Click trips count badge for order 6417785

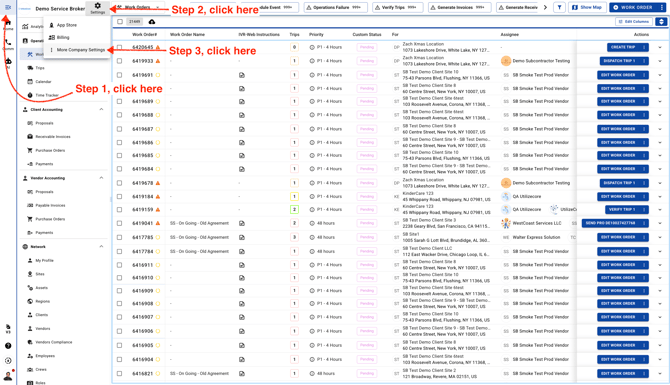pos(294,237)
